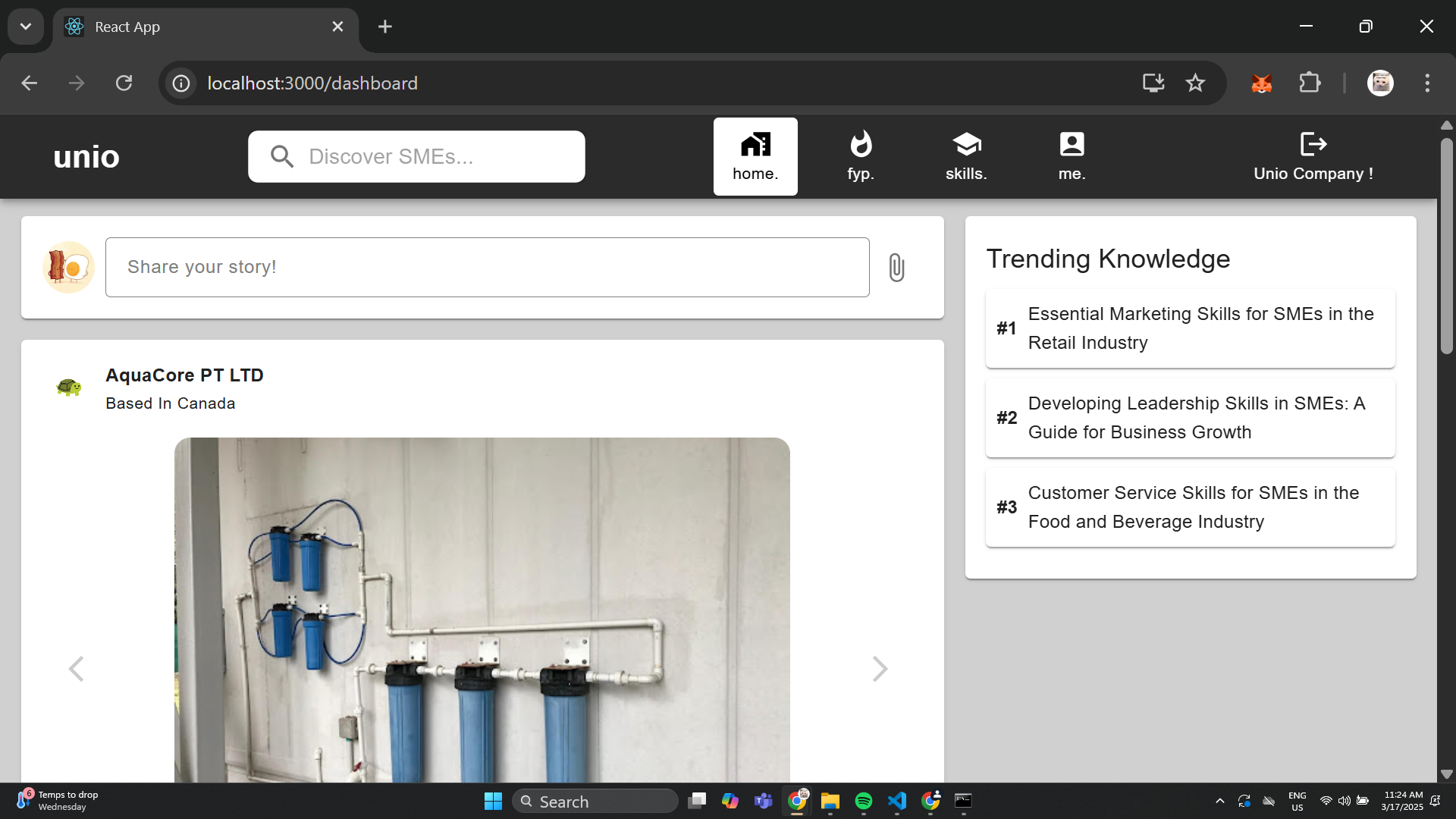Show next image with right chevron
This screenshot has width=1456, height=819.
(x=880, y=669)
